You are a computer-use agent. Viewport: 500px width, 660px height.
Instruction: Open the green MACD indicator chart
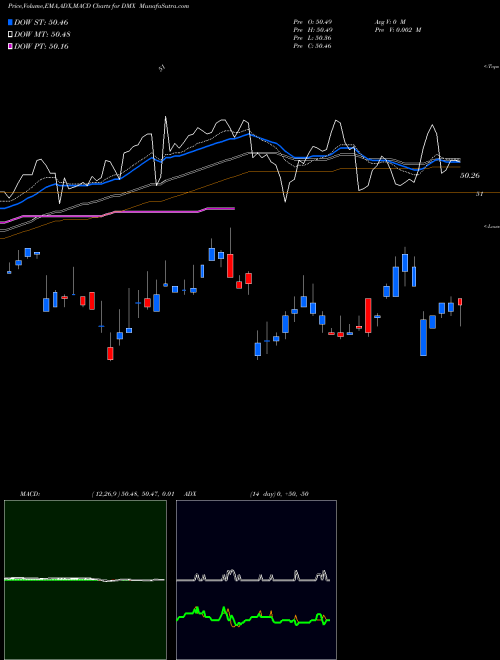click(85, 580)
